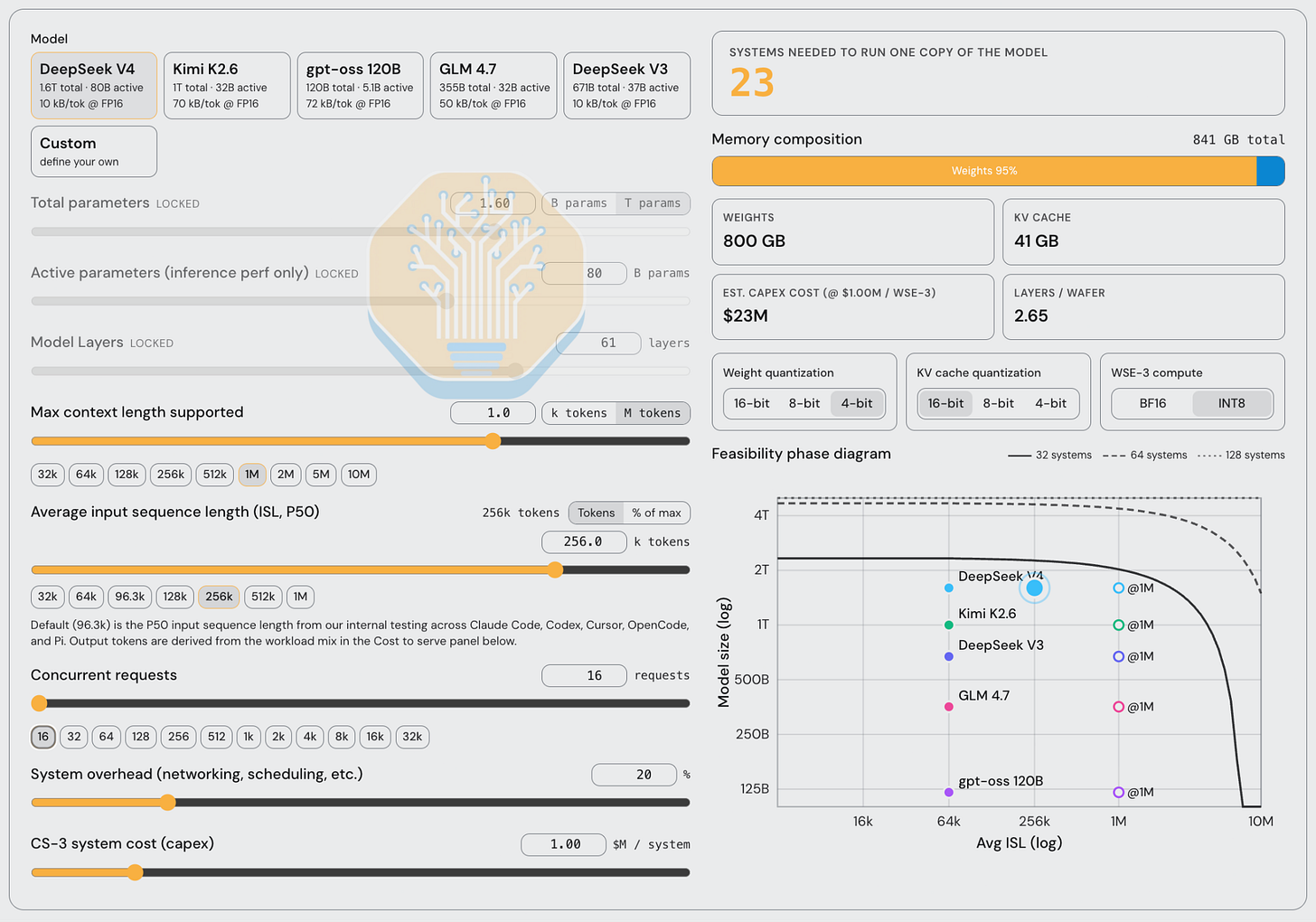1316x922 pixels.
Task: Click the average input sequence length slider handle
Action: click(x=556, y=569)
